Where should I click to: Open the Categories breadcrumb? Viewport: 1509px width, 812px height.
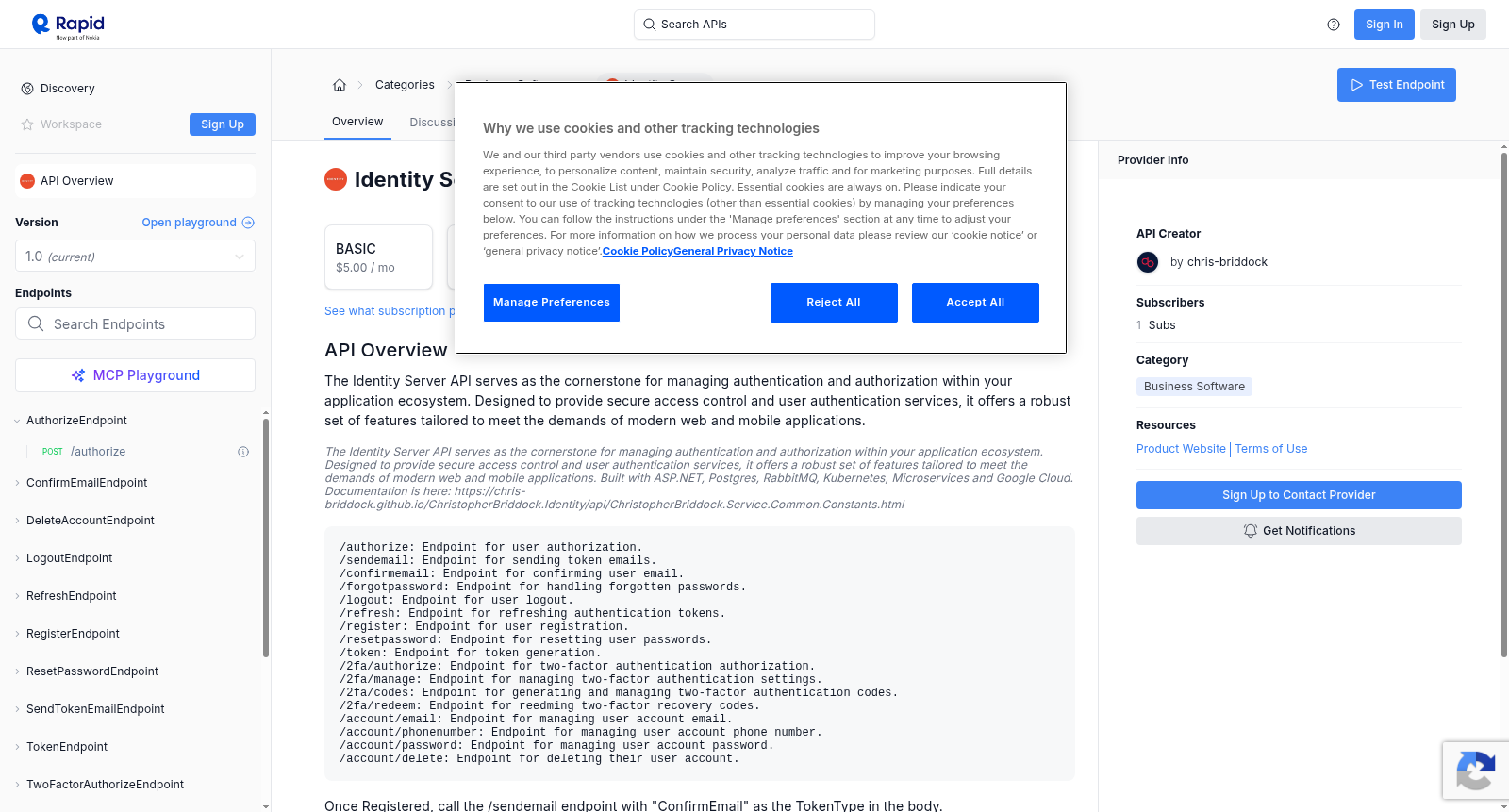[405, 85]
